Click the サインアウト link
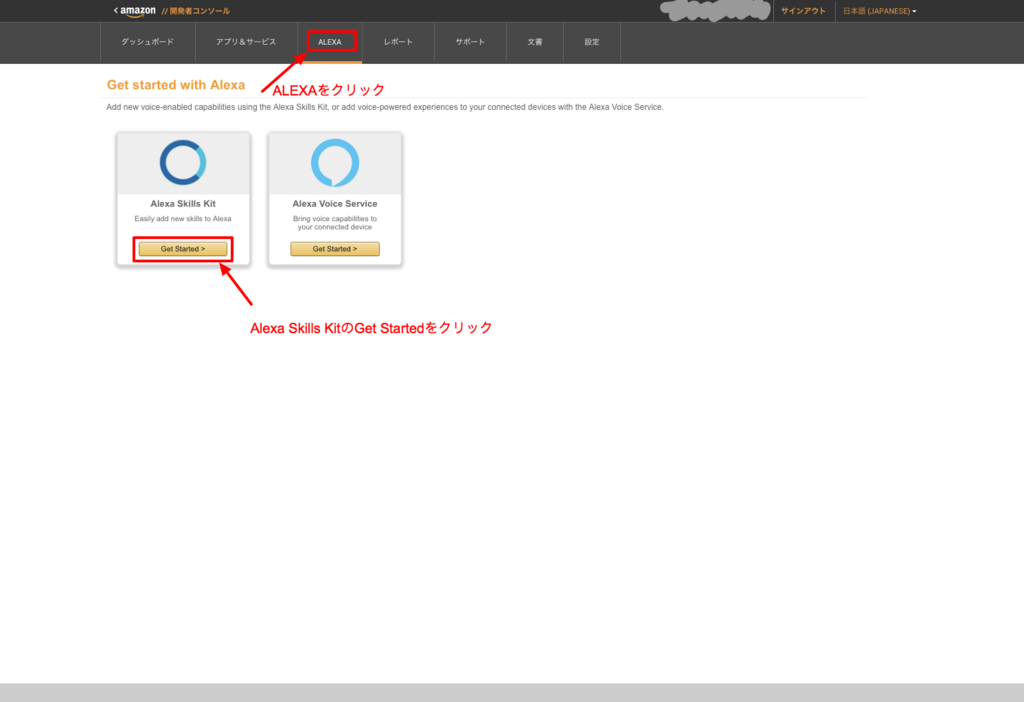Viewport: 1024px width, 702px height. click(803, 11)
